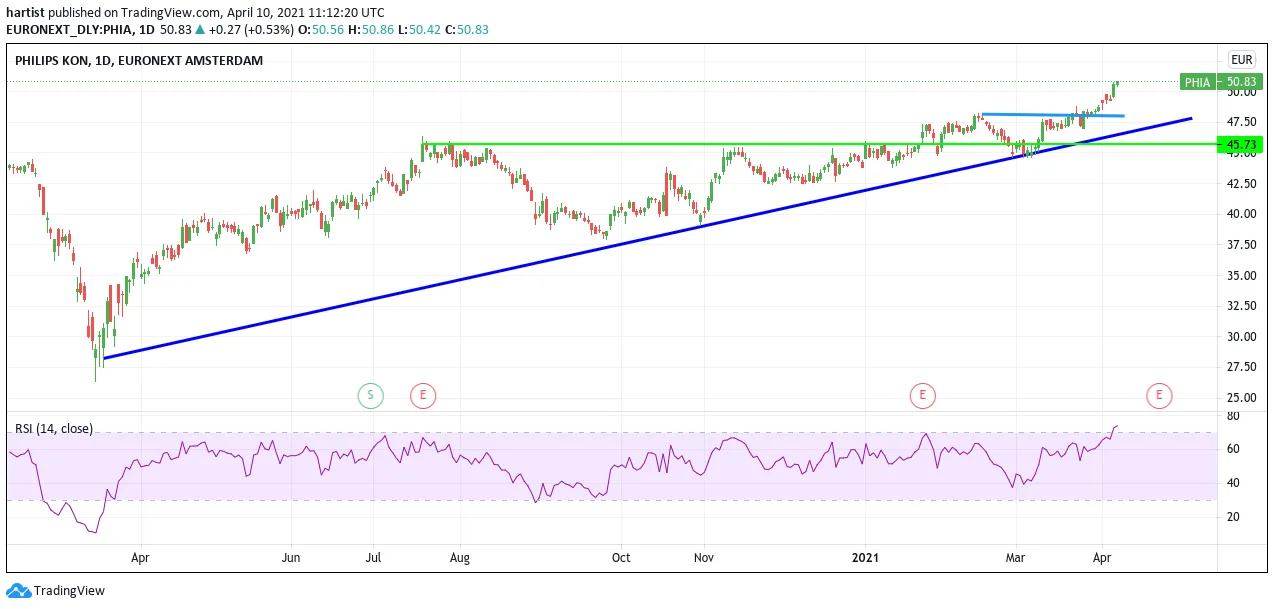Click the TradingView text link at bottom
This screenshot has height=609, width=1274.
click(x=69, y=591)
